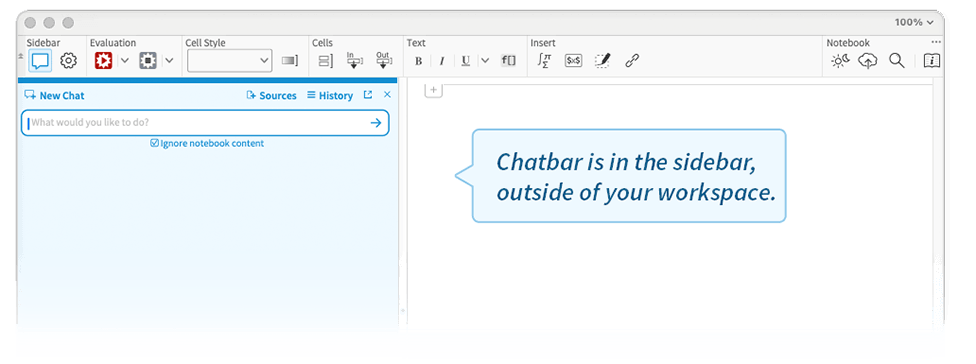Click the cloud publish icon

click(868, 60)
